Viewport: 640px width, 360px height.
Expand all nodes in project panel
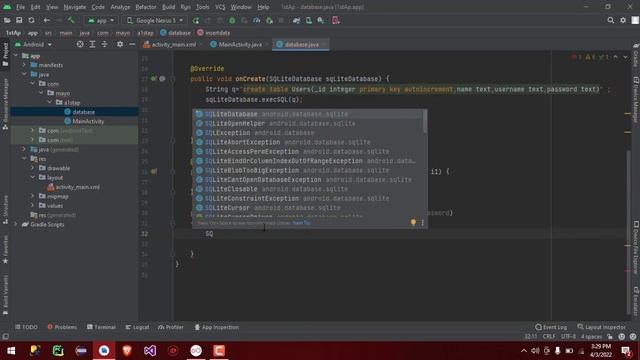(x=93, y=44)
